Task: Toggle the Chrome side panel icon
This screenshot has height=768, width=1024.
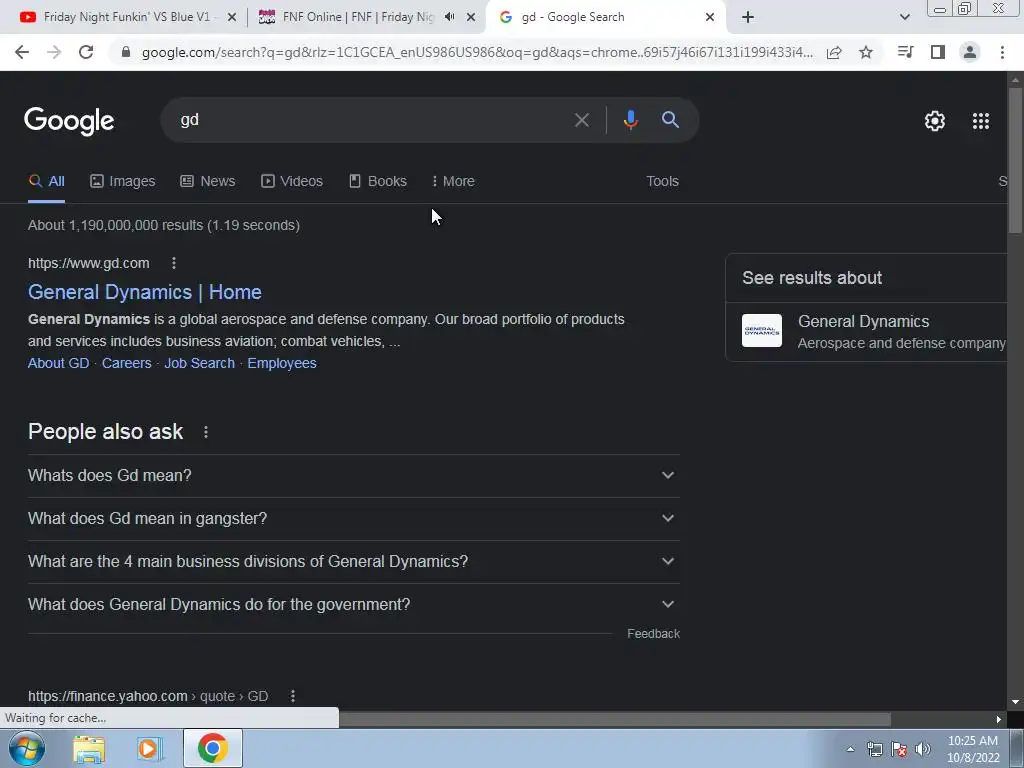Action: click(x=938, y=52)
